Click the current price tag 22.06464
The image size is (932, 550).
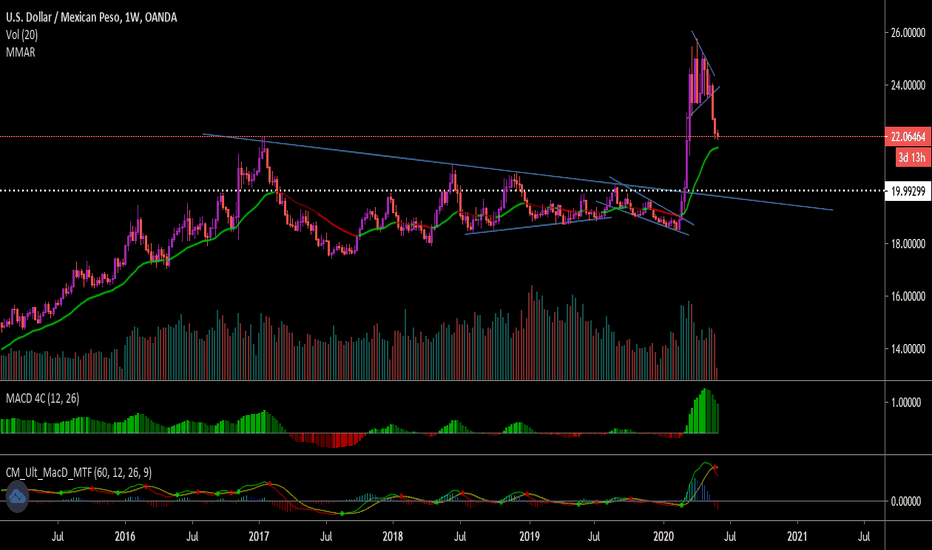point(908,137)
